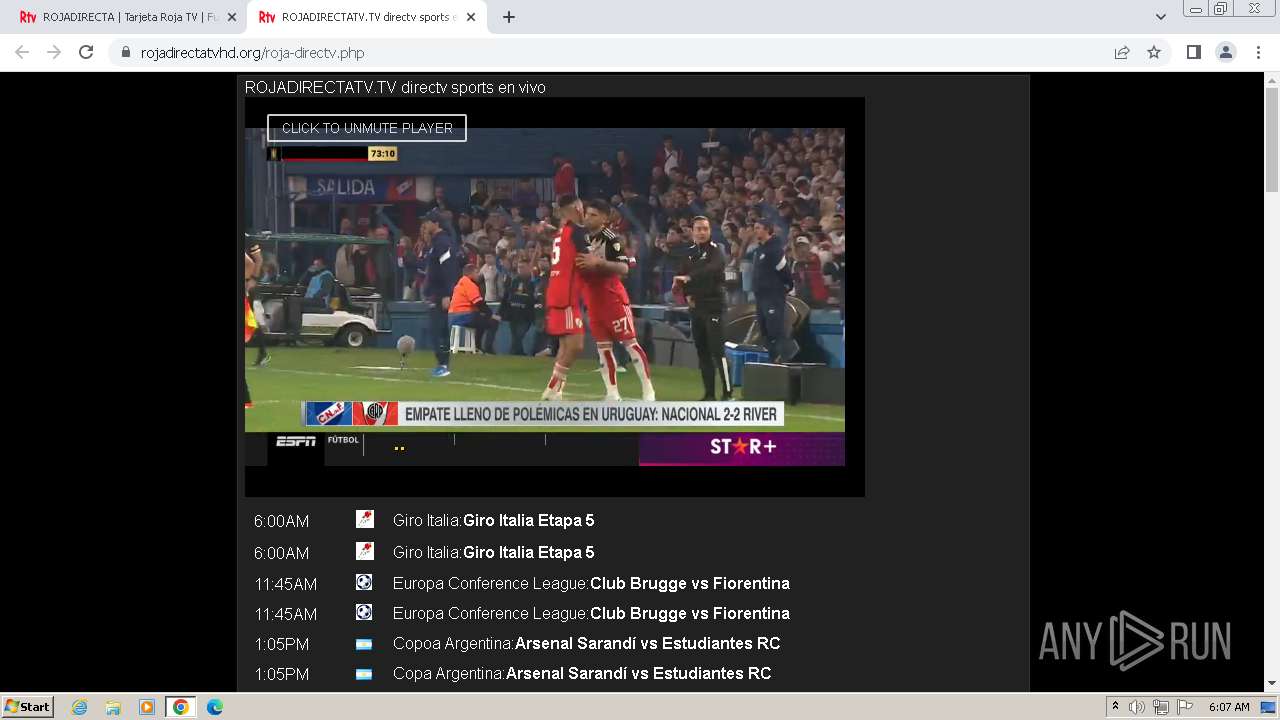Click soccer ball icon of first Club Brugge row
The height and width of the screenshot is (720, 1280).
364,582
